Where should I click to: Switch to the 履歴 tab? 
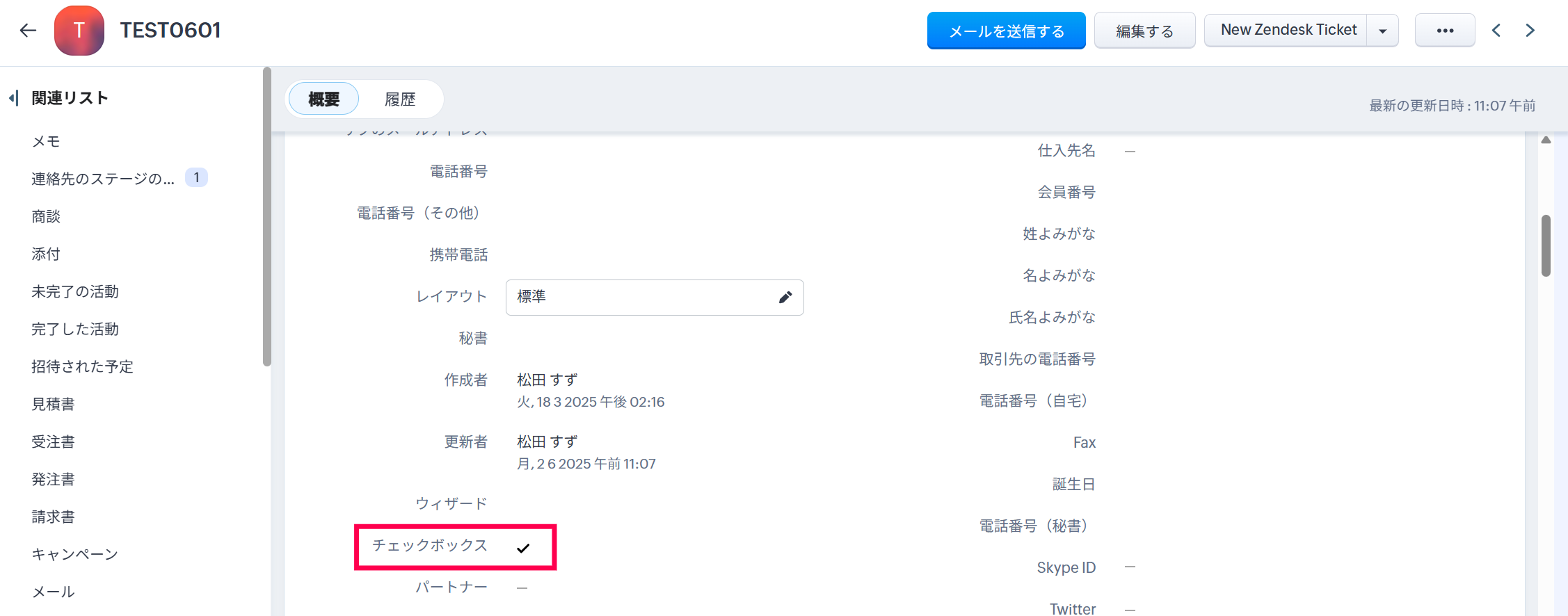coord(400,99)
